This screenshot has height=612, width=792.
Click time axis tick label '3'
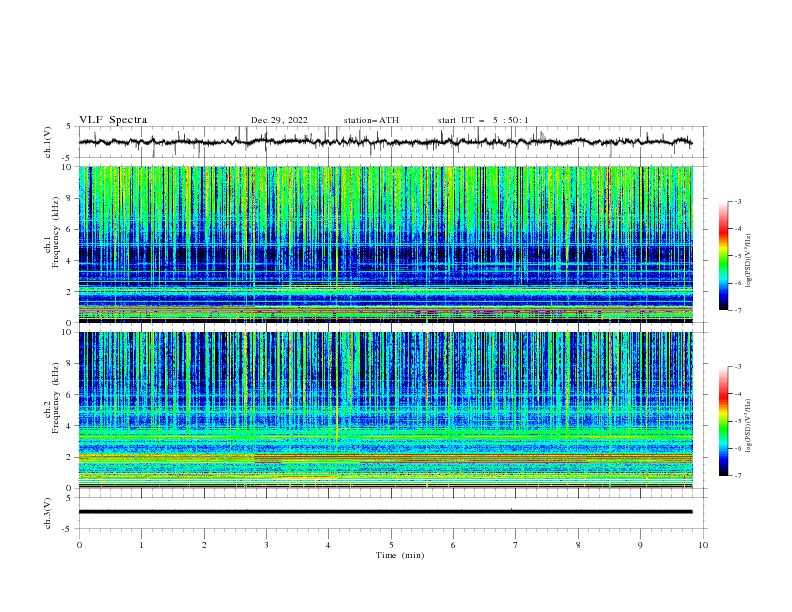(x=266, y=545)
